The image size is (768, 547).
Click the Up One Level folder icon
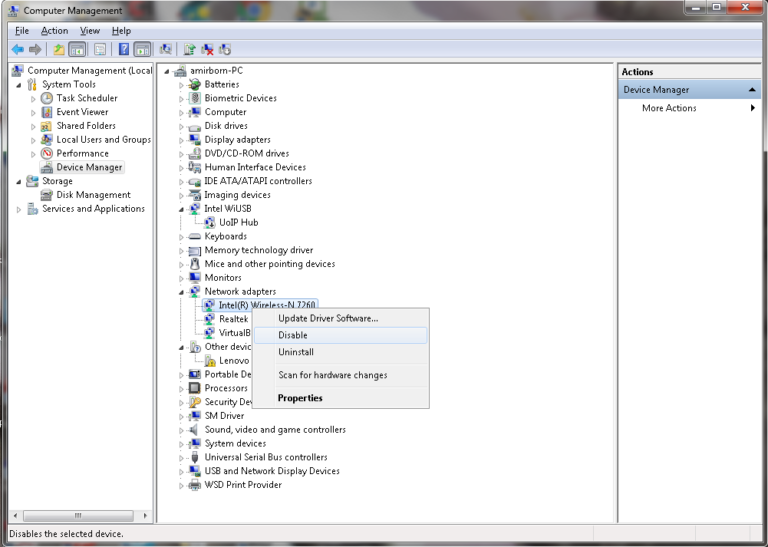pyautogui.click(x=59, y=49)
